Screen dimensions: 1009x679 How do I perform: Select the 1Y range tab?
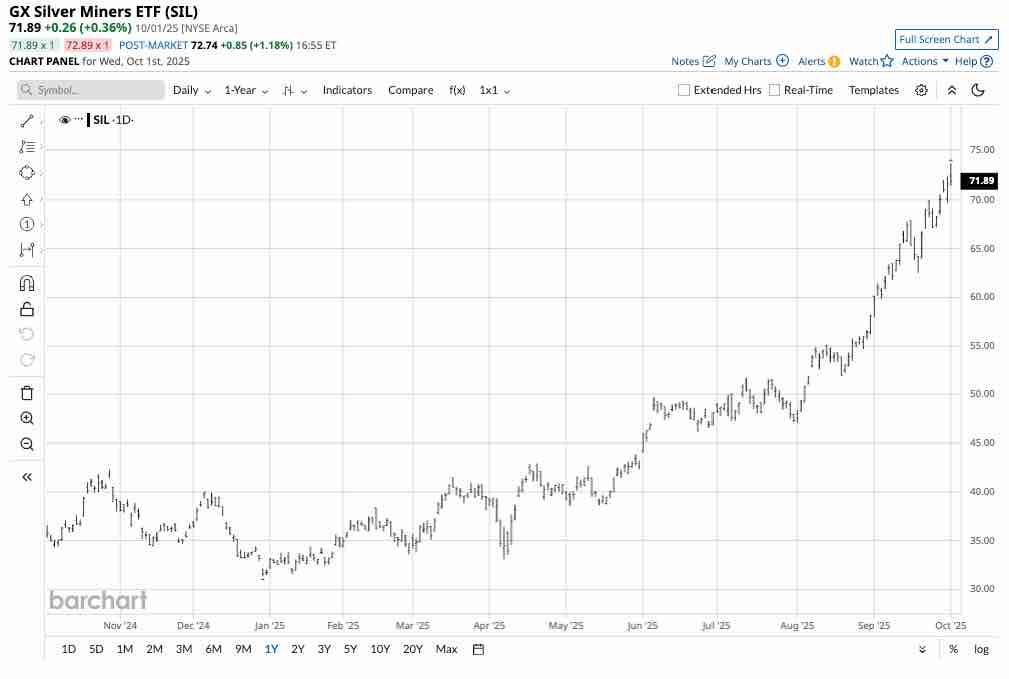pos(272,649)
